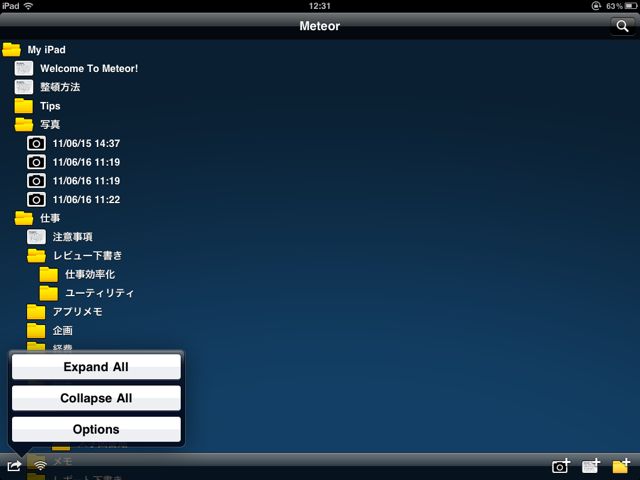Image resolution: width=640 pixels, height=480 pixels.
Task: Tap the Wi-Fi signal icon in status bar
Action: point(28,6)
